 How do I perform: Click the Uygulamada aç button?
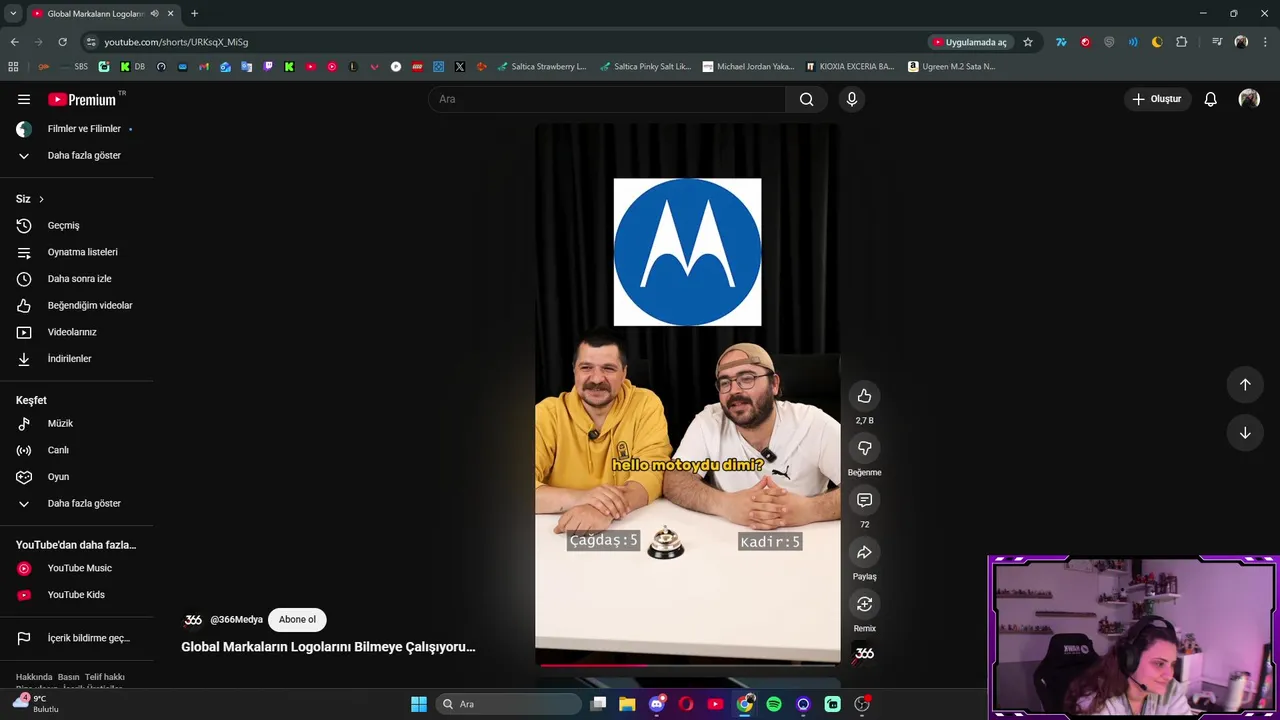coord(971,42)
